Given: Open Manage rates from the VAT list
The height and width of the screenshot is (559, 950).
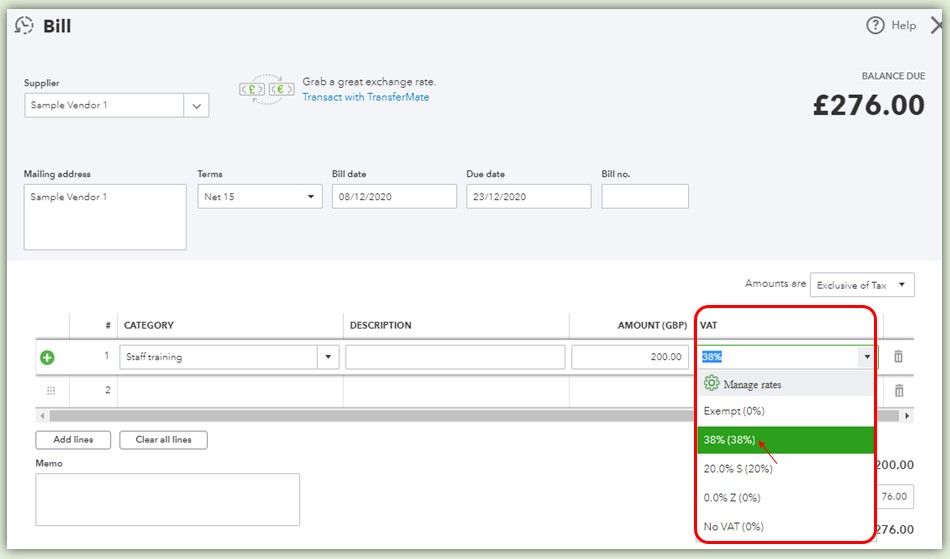Looking at the screenshot, I should click(x=785, y=384).
